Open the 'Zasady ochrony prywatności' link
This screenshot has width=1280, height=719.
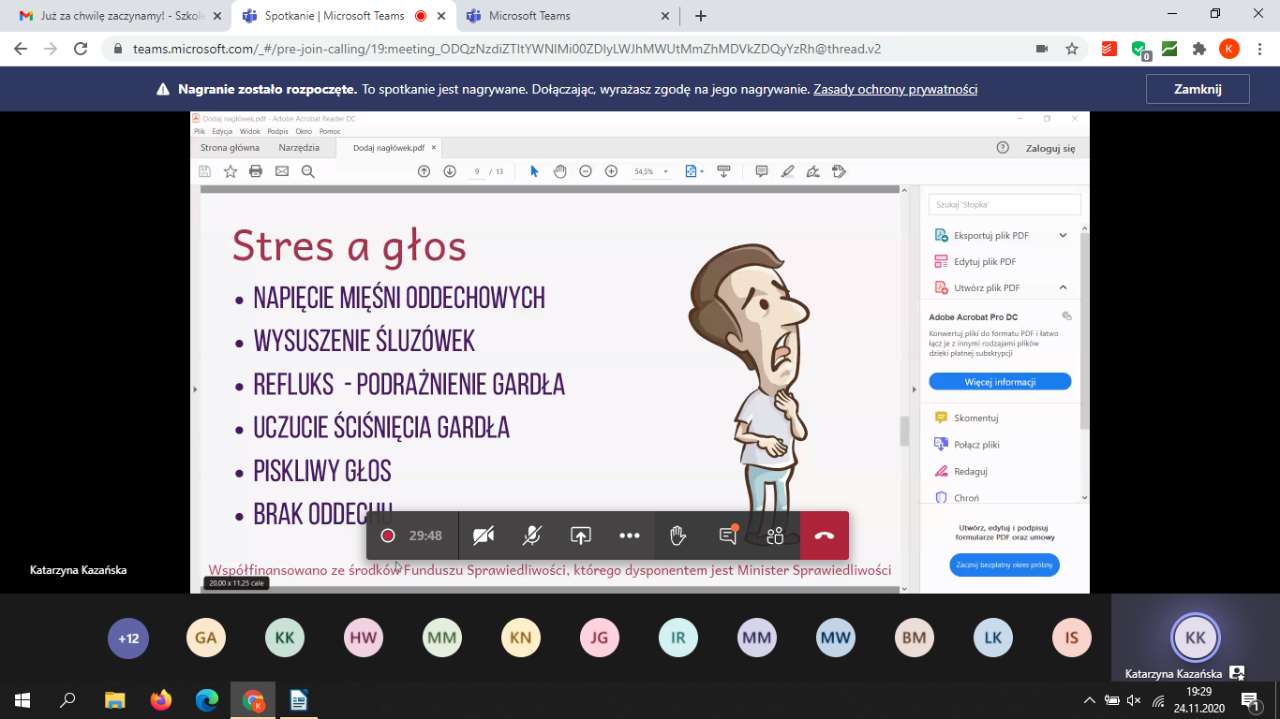[x=895, y=89]
